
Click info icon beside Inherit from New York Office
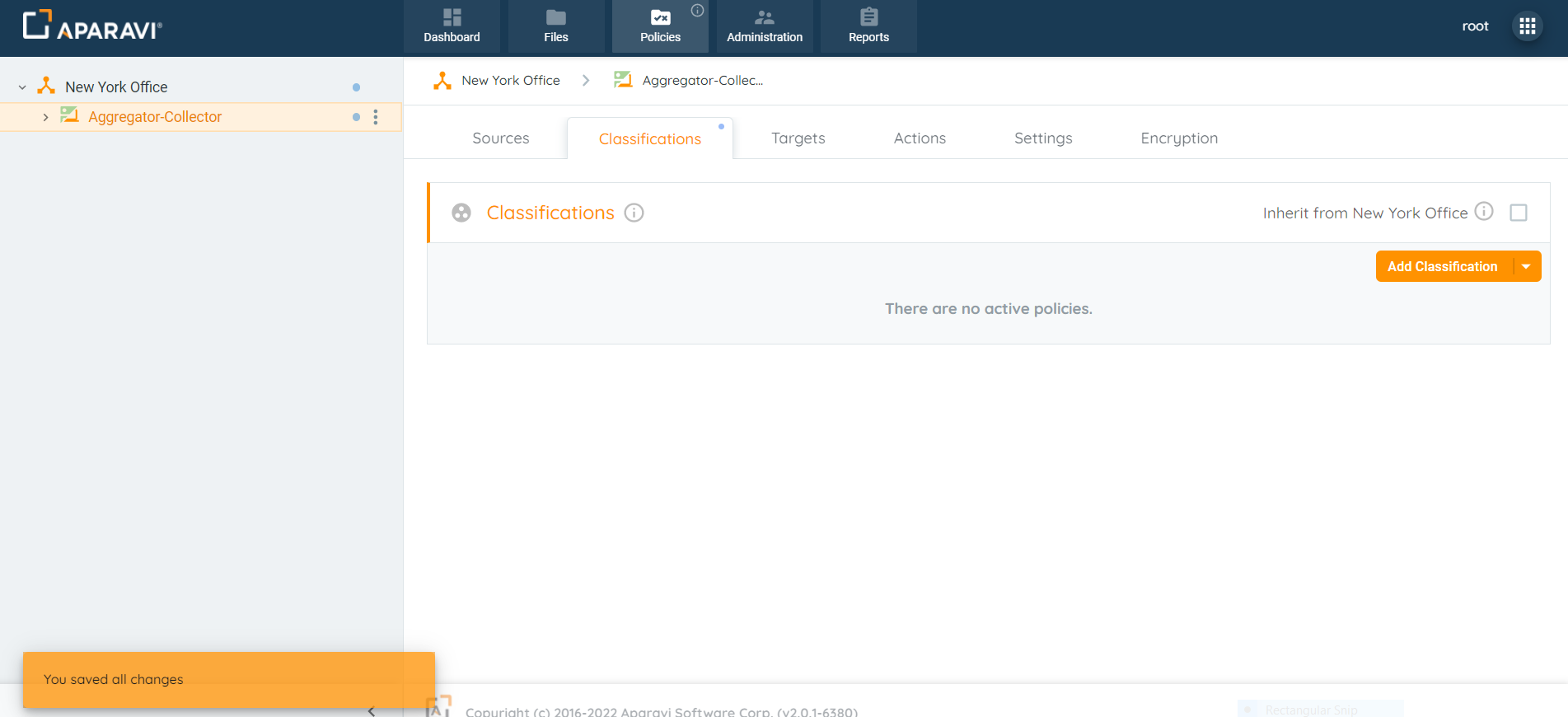point(1483,212)
